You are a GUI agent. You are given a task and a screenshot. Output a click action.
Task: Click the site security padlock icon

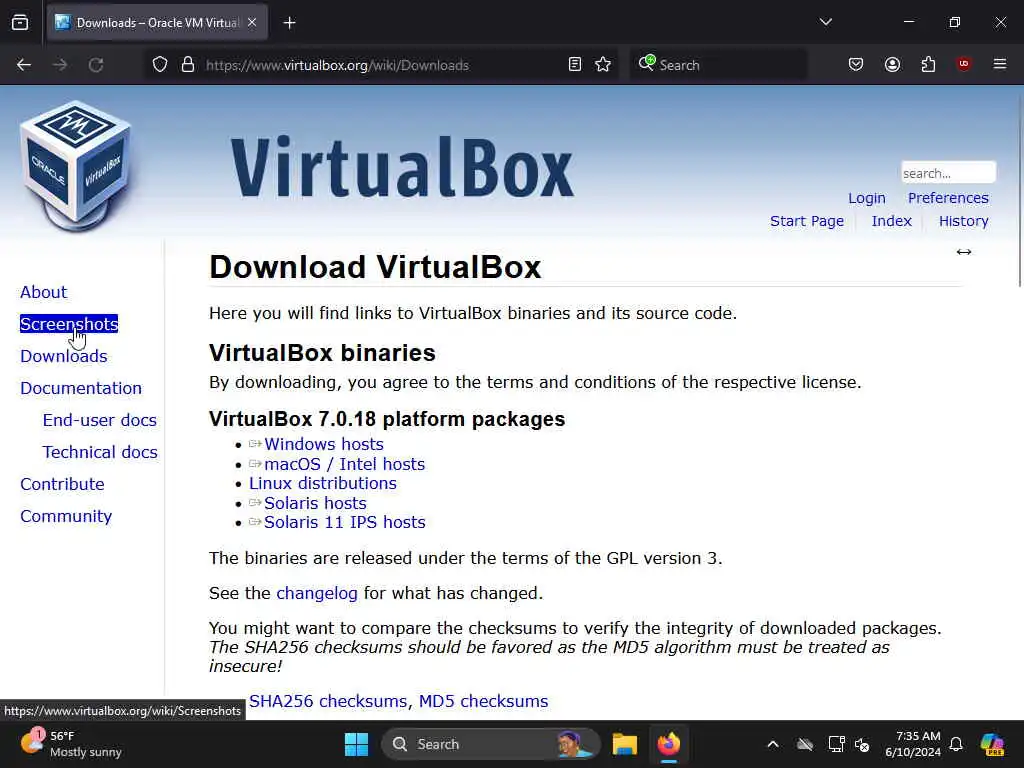click(188, 65)
